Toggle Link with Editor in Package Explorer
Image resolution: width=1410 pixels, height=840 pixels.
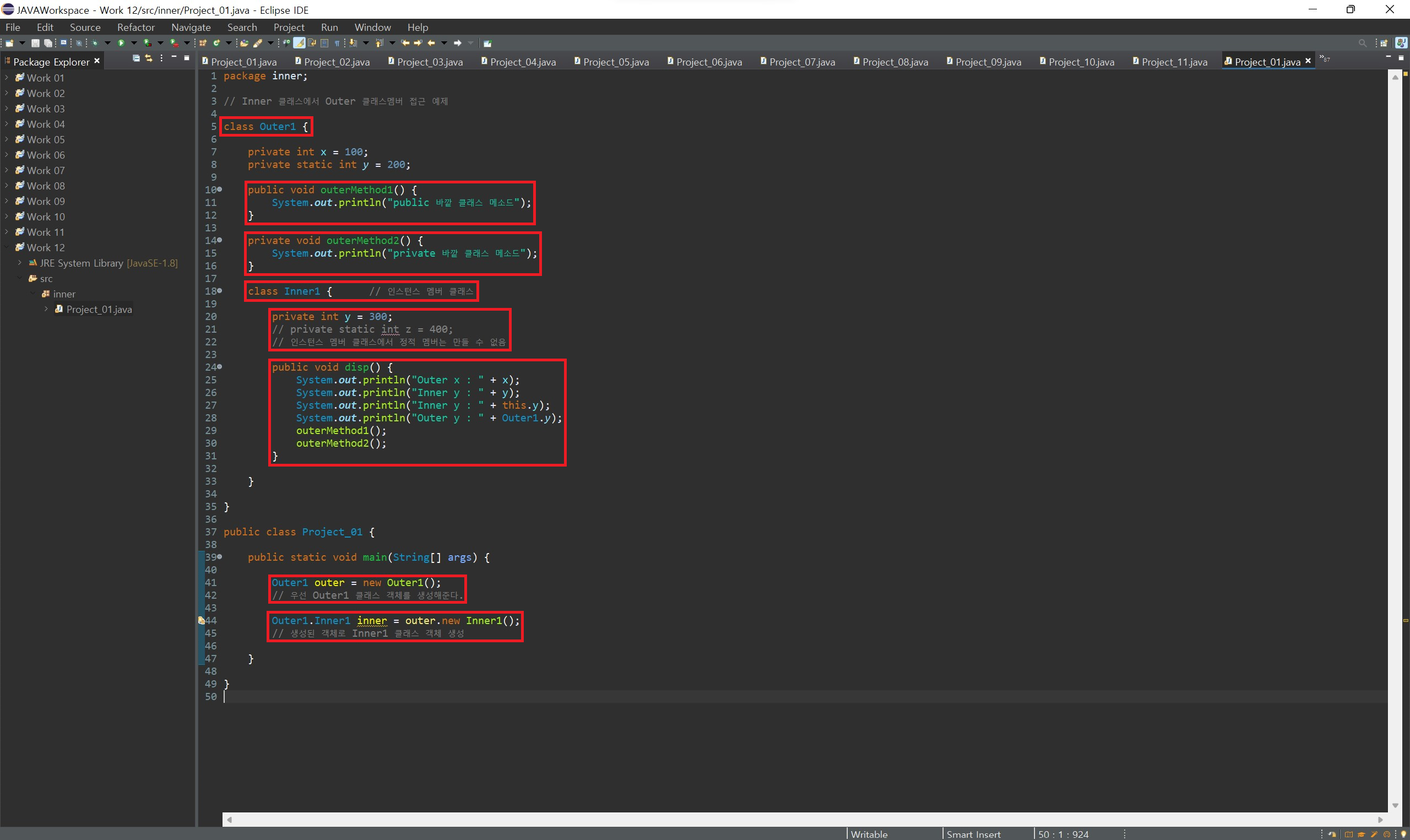click(x=149, y=58)
